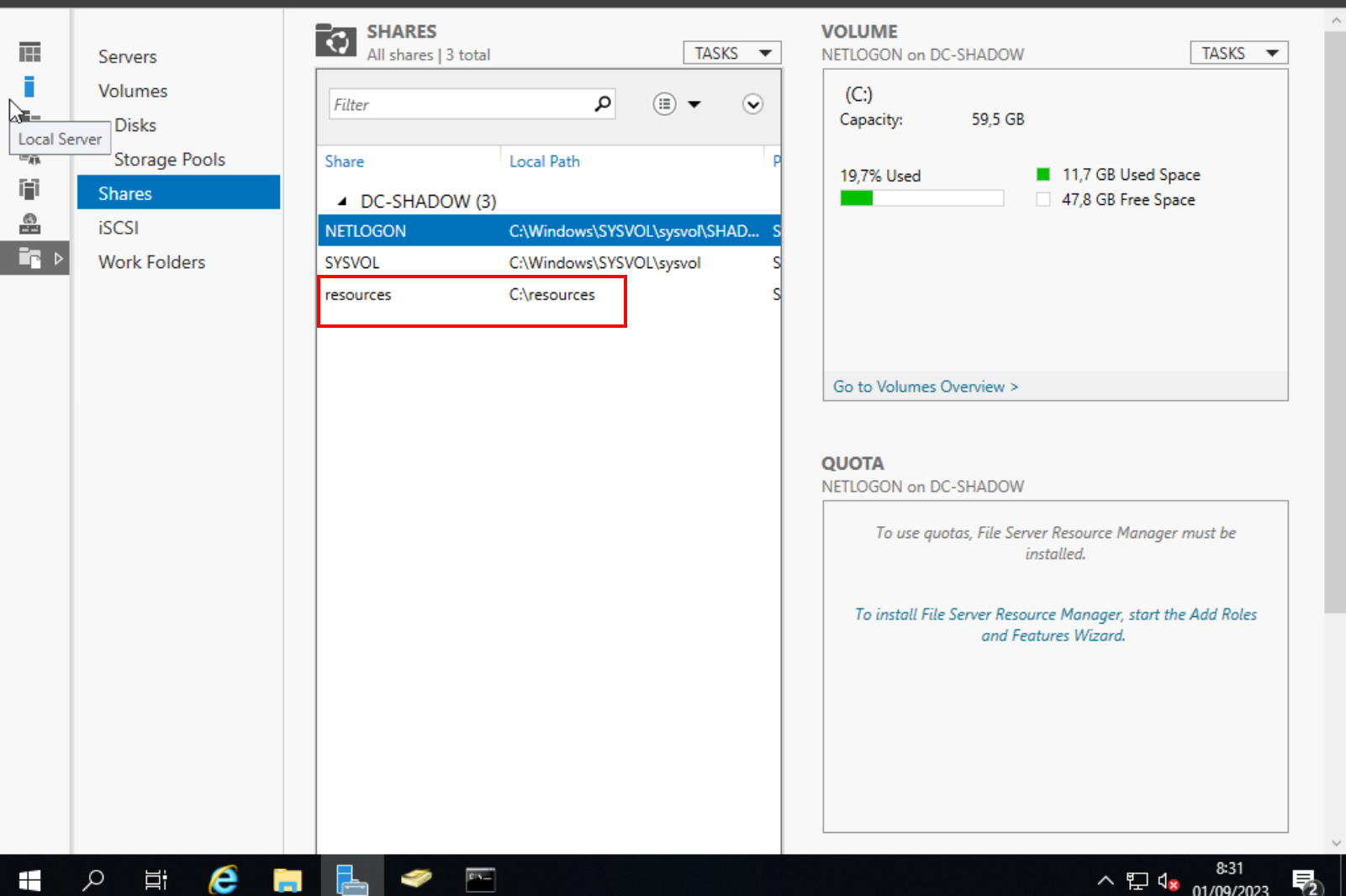Open the Dashboard icon in sidebar
The width and height of the screenshot is (1346, 896).
pyautogui.click(x=29, y=52)
